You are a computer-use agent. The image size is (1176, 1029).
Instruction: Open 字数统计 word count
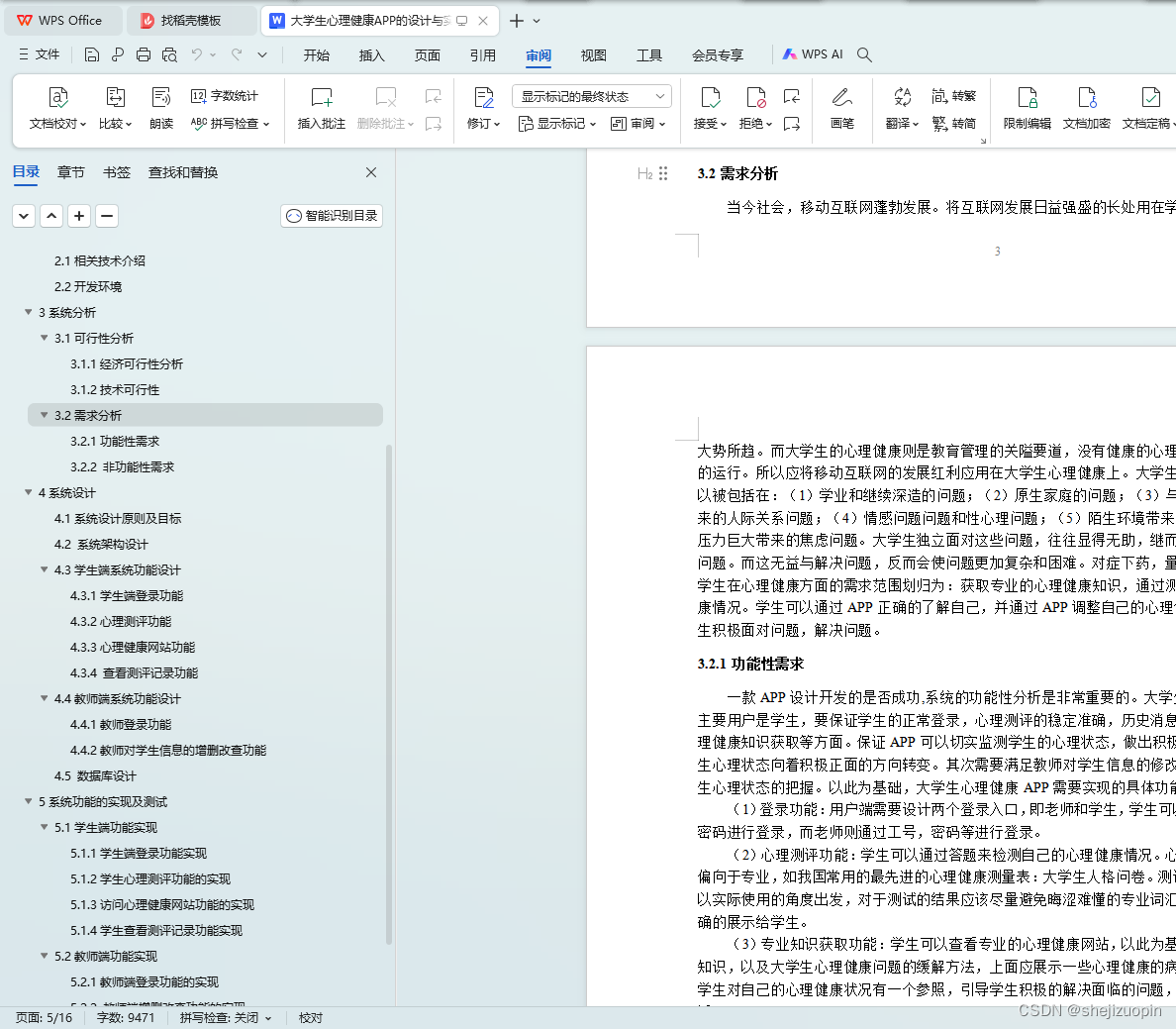225,96
